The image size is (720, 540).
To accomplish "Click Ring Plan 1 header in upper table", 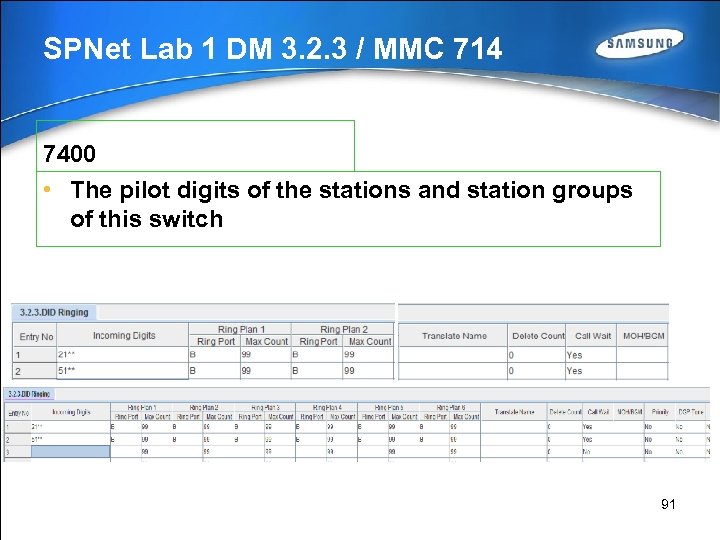I will pyautogui.click(x=241, y=329).
